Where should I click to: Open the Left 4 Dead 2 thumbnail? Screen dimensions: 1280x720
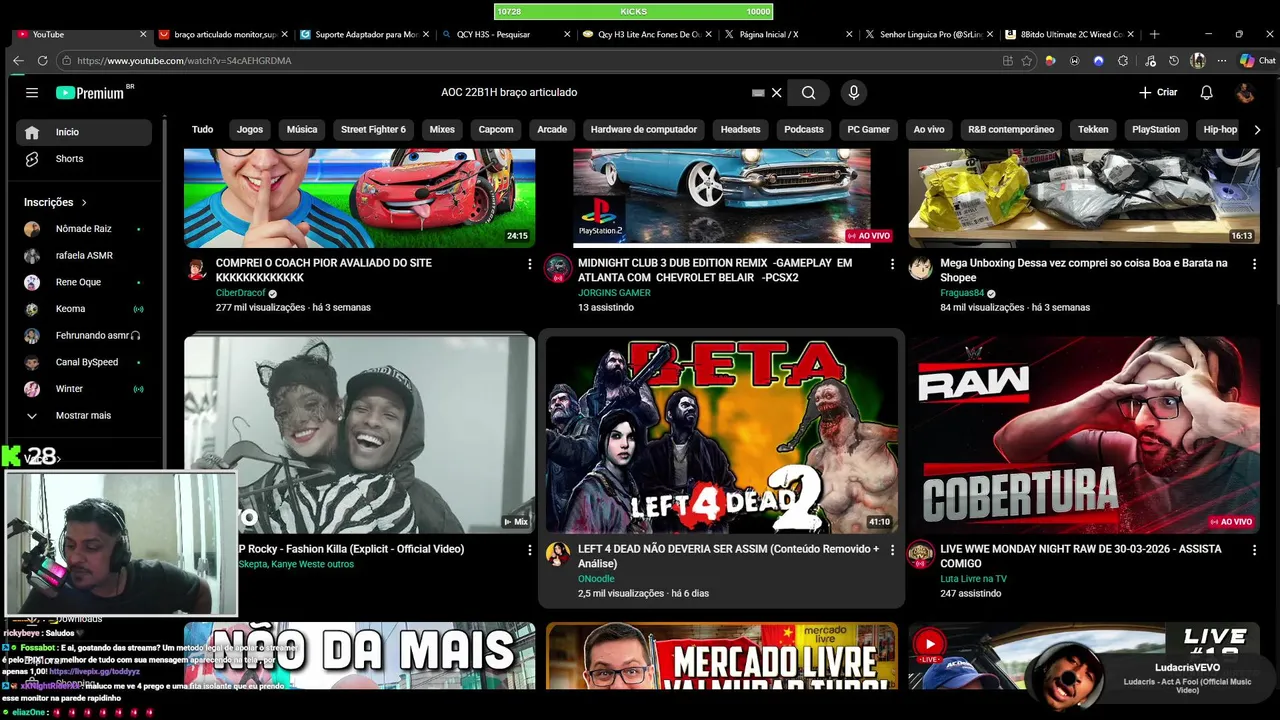click(x=722, y=435)
